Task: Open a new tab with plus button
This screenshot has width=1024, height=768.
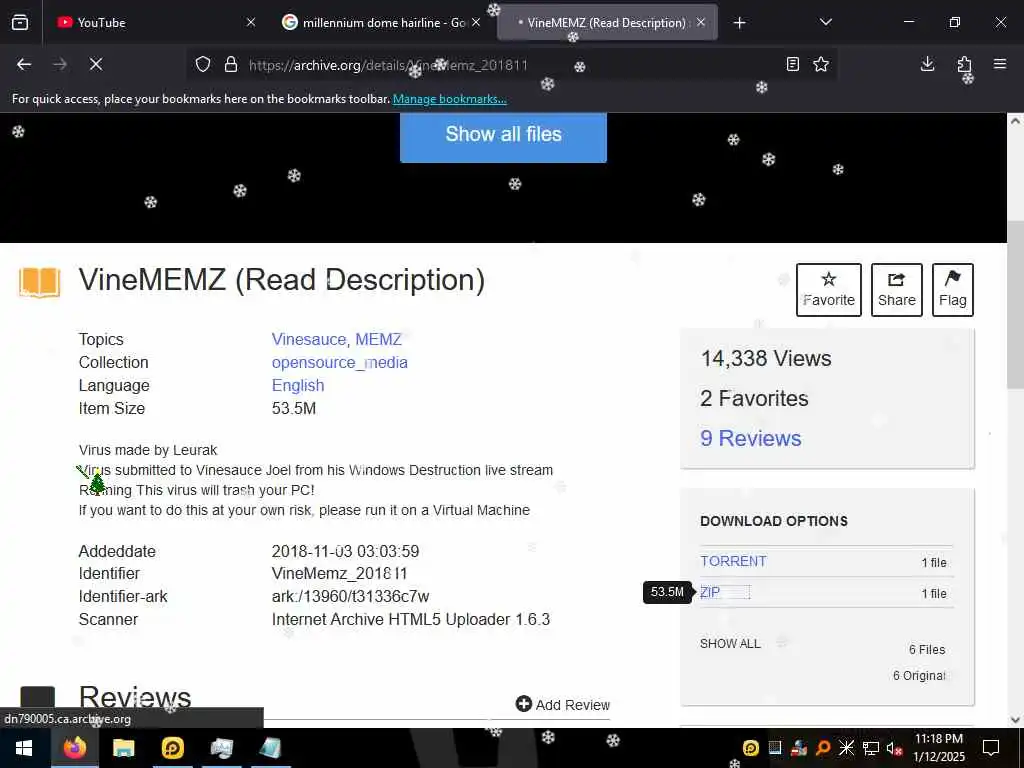Action: point(739,24)
